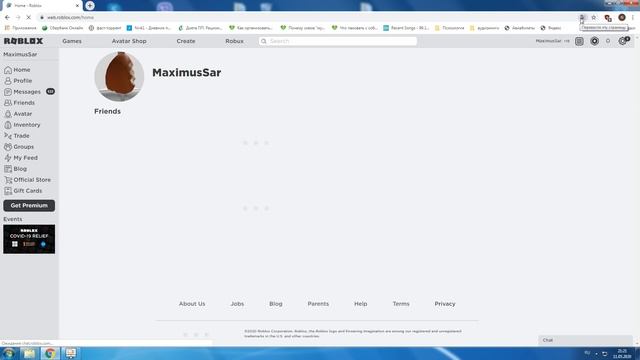Viewport: 640px width, 360px height.
Task: Open Gift Cards in the sidebar
Action: [x=23, y=191]
